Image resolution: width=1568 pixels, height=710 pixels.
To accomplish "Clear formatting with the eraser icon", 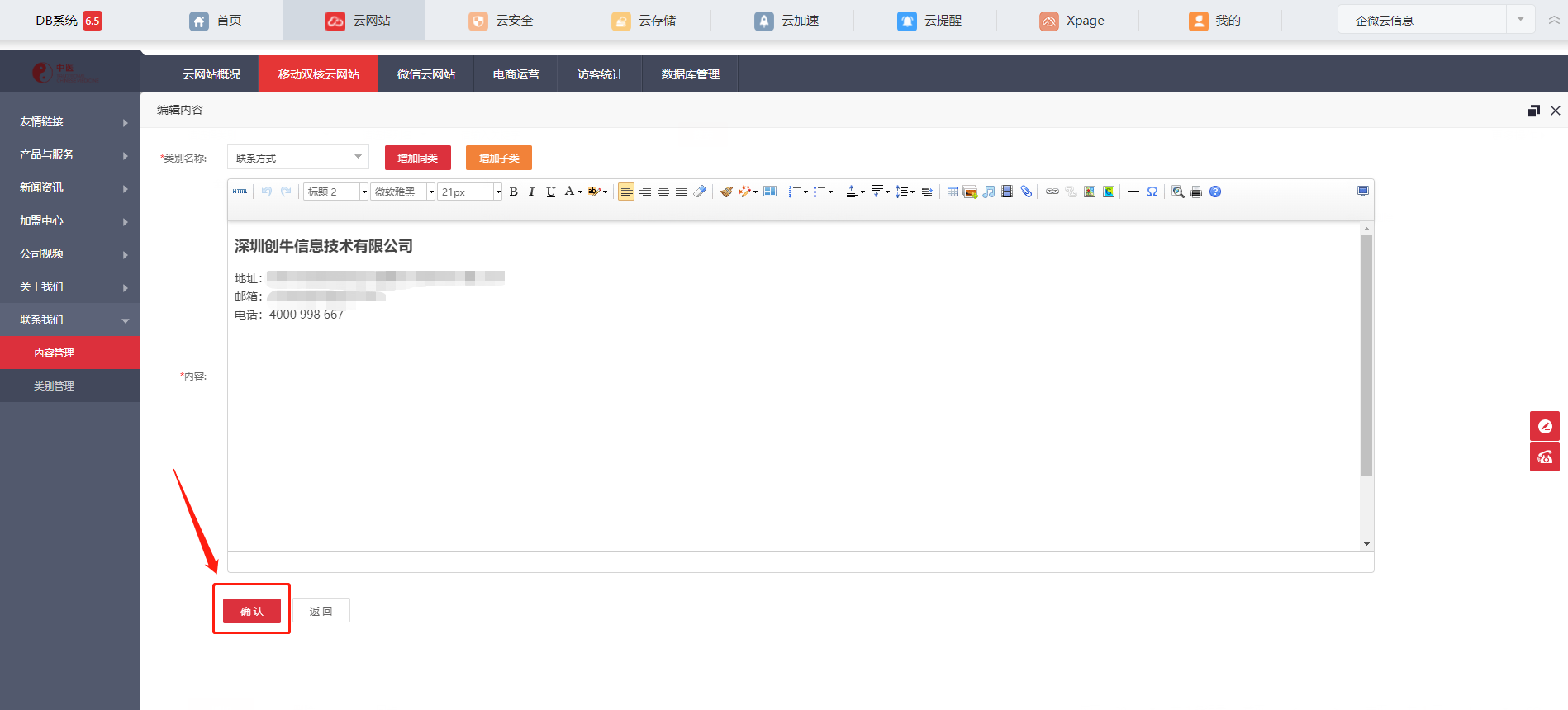I will 700,192.
